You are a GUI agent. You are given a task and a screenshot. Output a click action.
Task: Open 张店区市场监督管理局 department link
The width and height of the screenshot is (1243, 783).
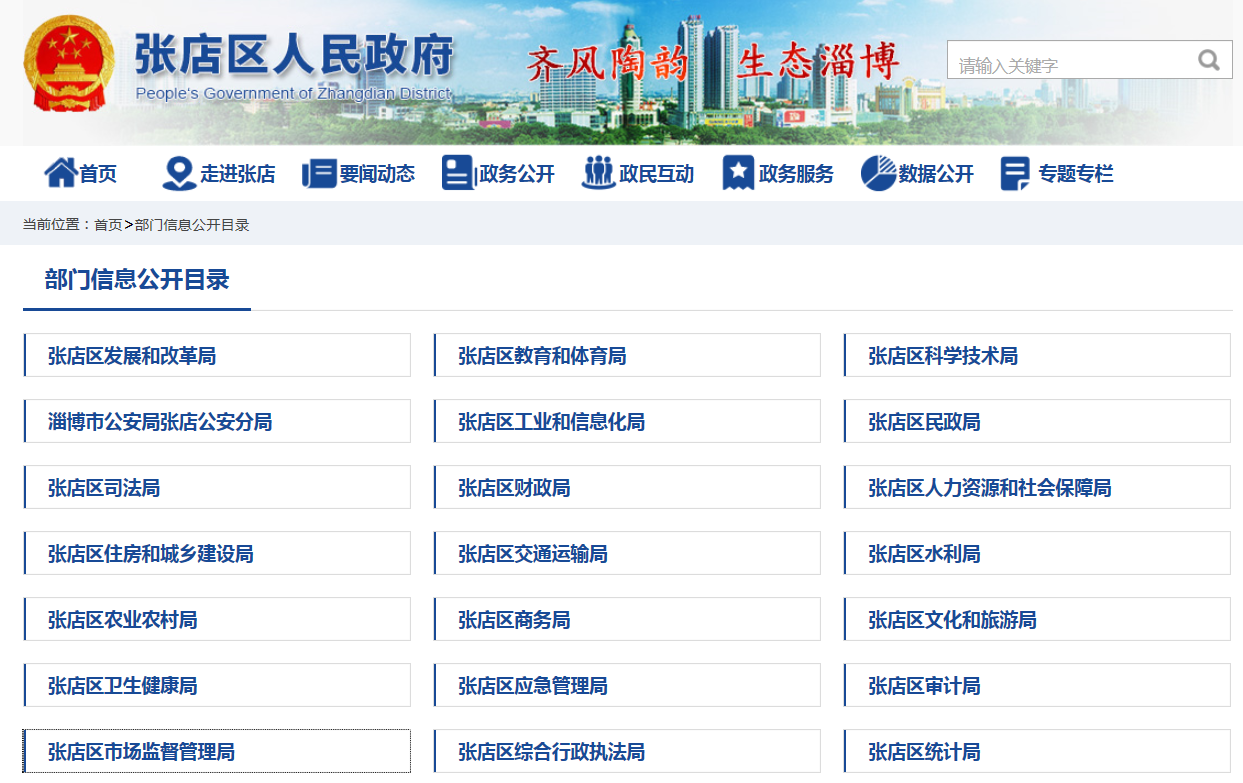141,752
